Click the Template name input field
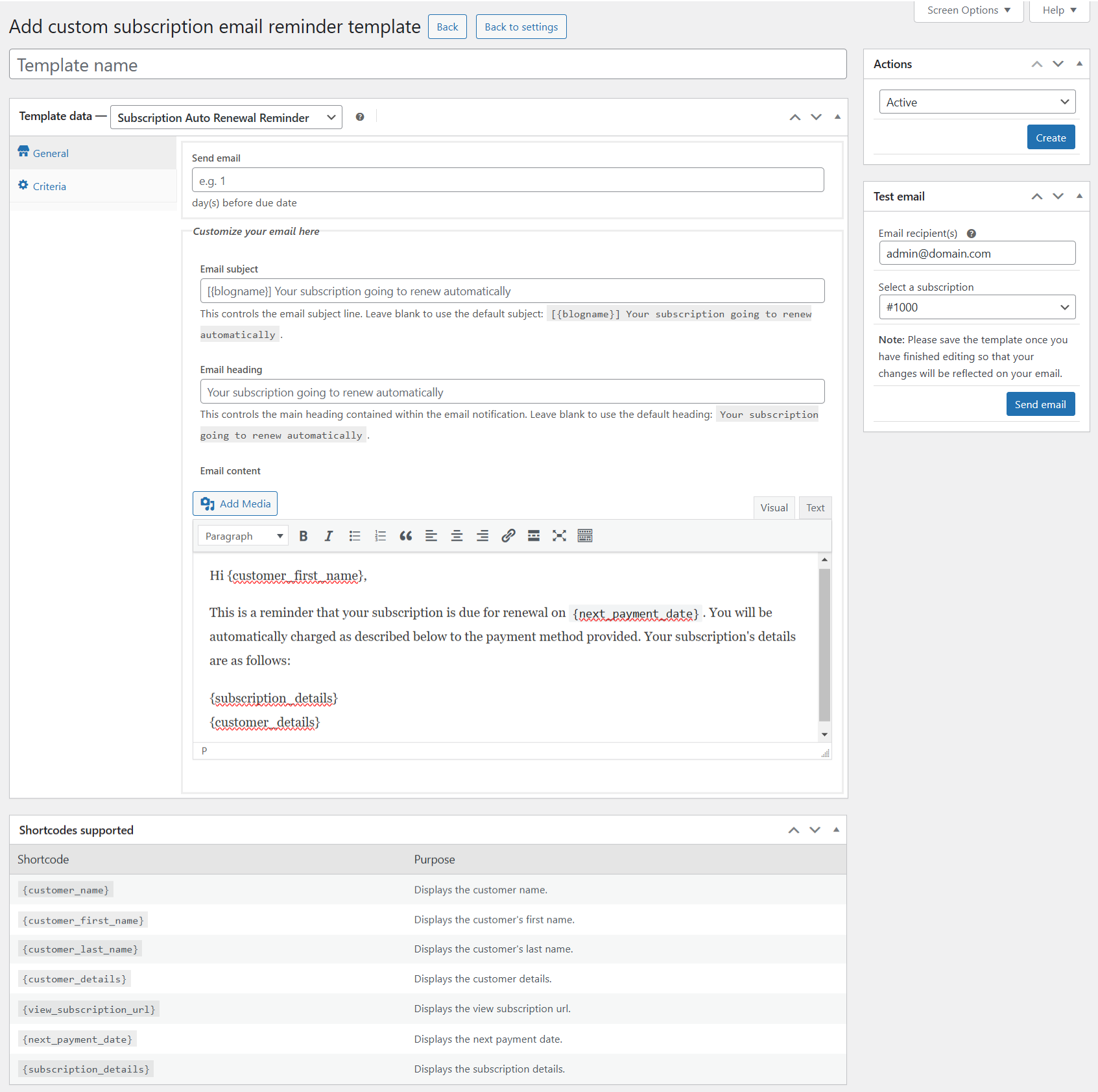This screenshot has height=1092, width=1098. (427, 64)
